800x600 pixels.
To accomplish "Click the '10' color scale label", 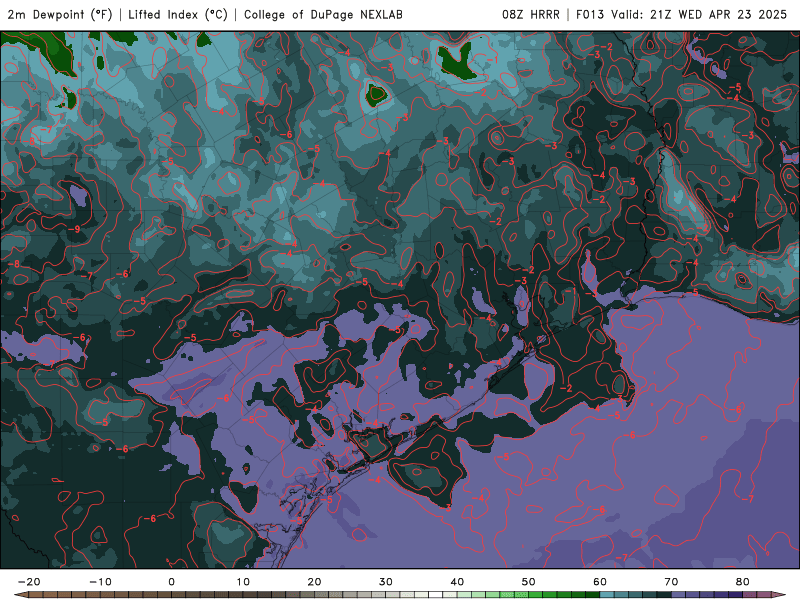I will pos(243,582).
